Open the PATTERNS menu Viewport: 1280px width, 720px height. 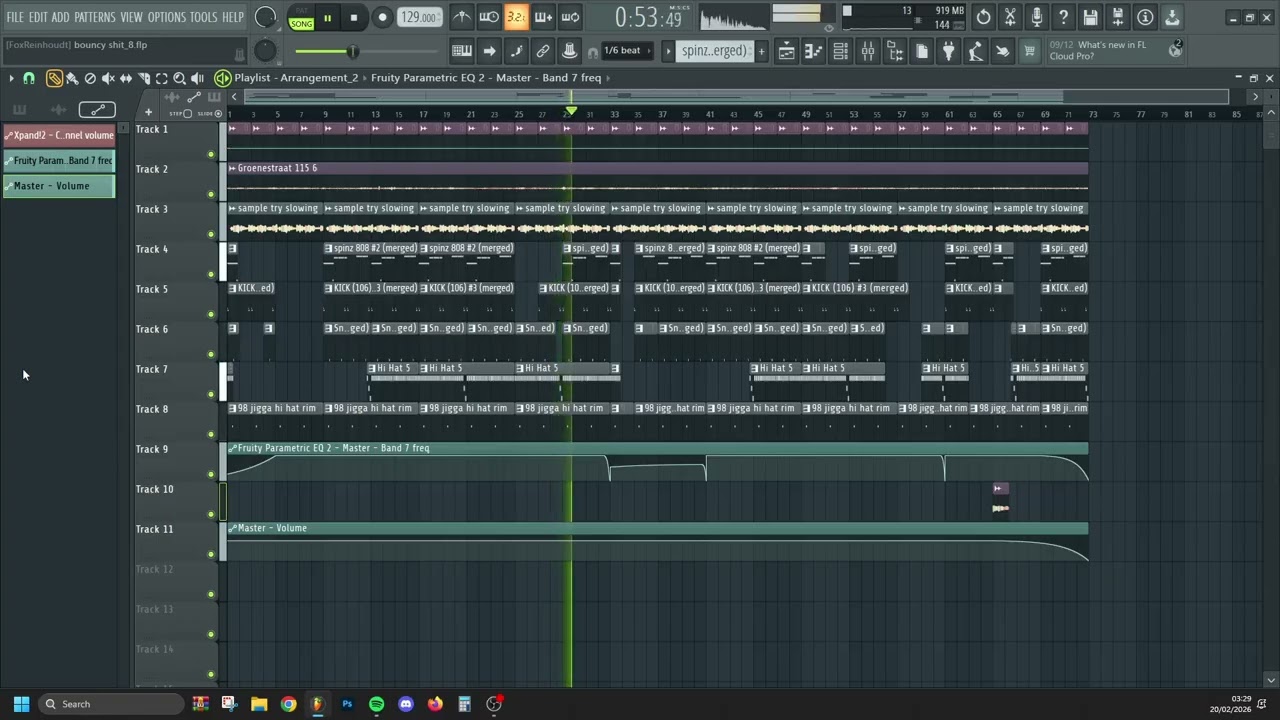point(95,17)
